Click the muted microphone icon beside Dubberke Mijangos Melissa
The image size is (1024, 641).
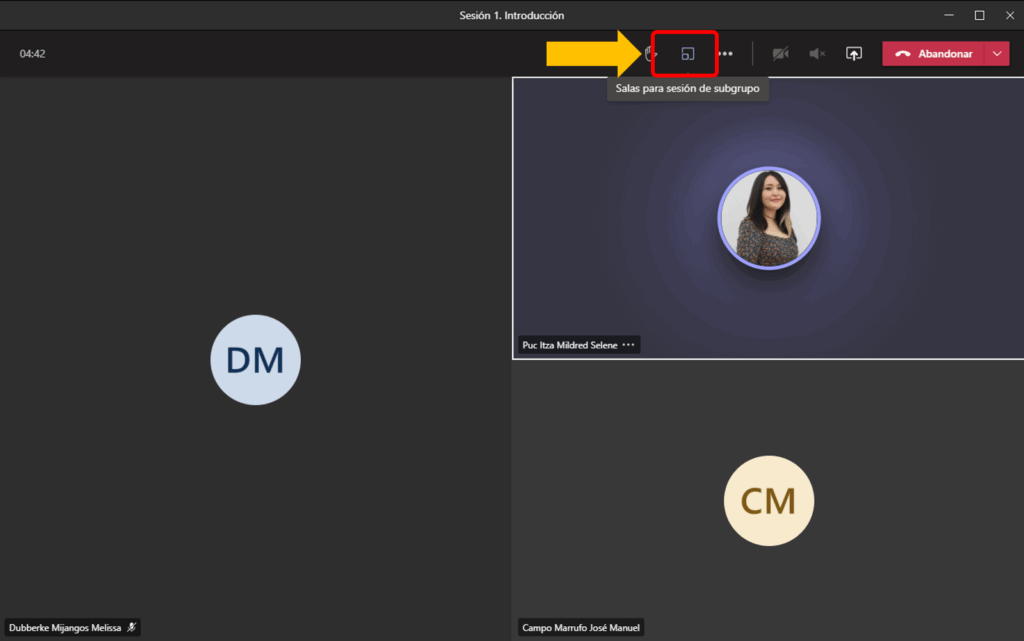point(131,628)
